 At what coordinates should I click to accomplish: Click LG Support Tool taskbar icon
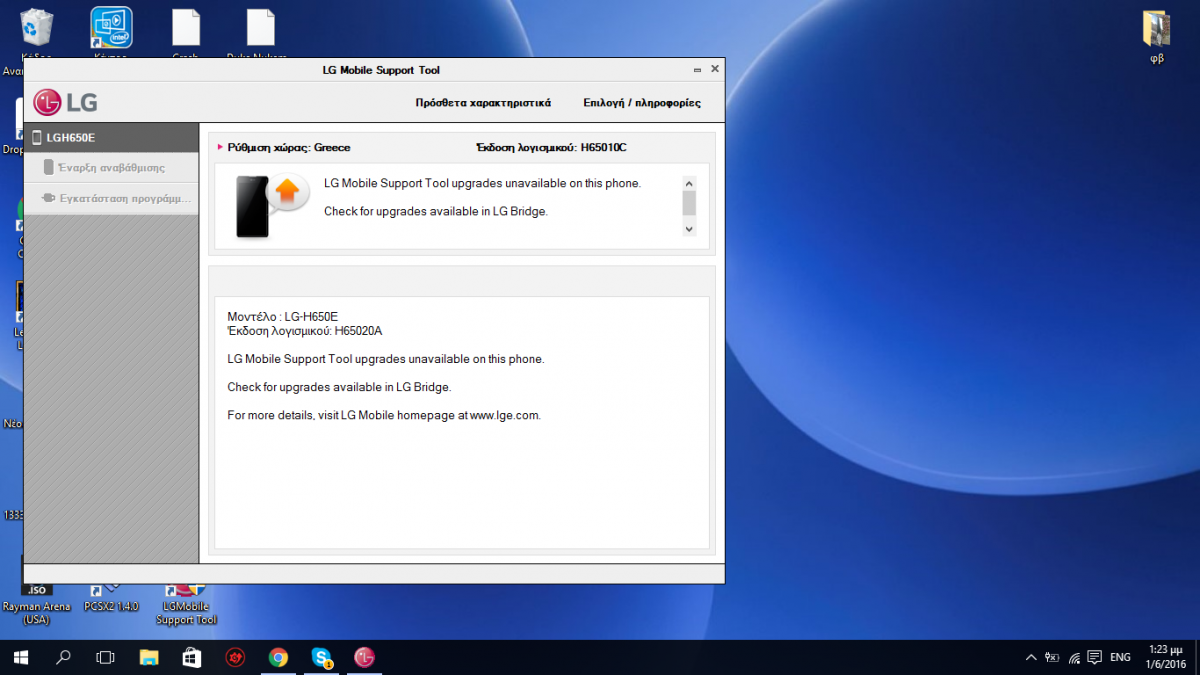(x=365, y=657)
